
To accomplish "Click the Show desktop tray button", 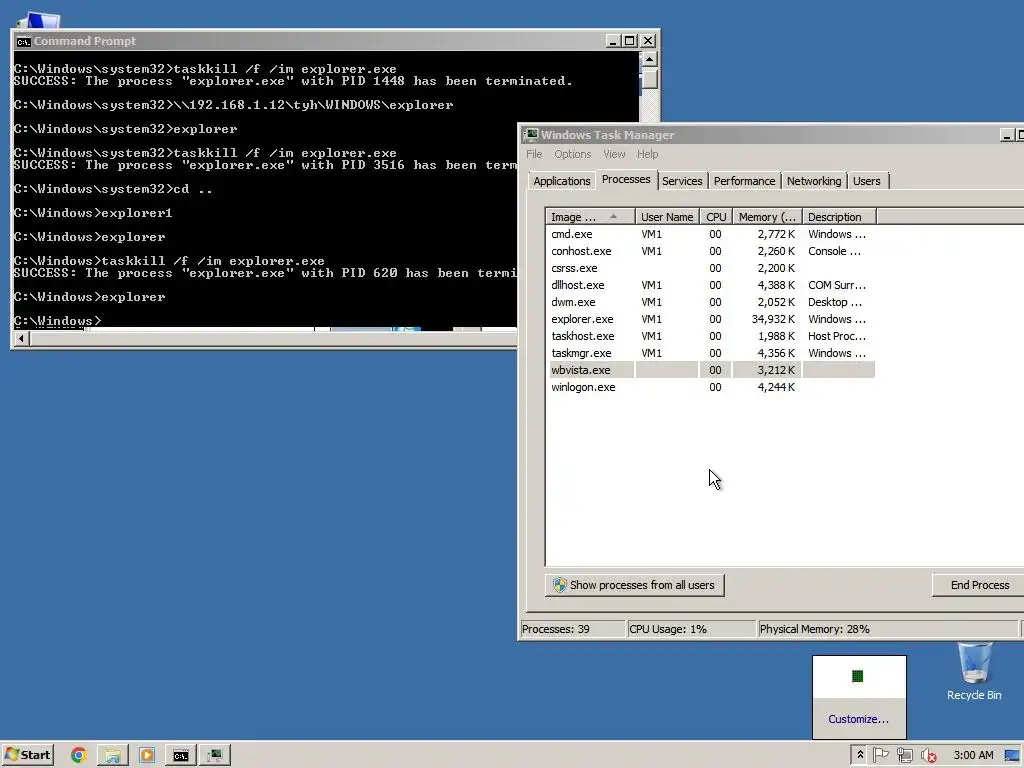I will pyautogui.click(x=1012, y=755).
